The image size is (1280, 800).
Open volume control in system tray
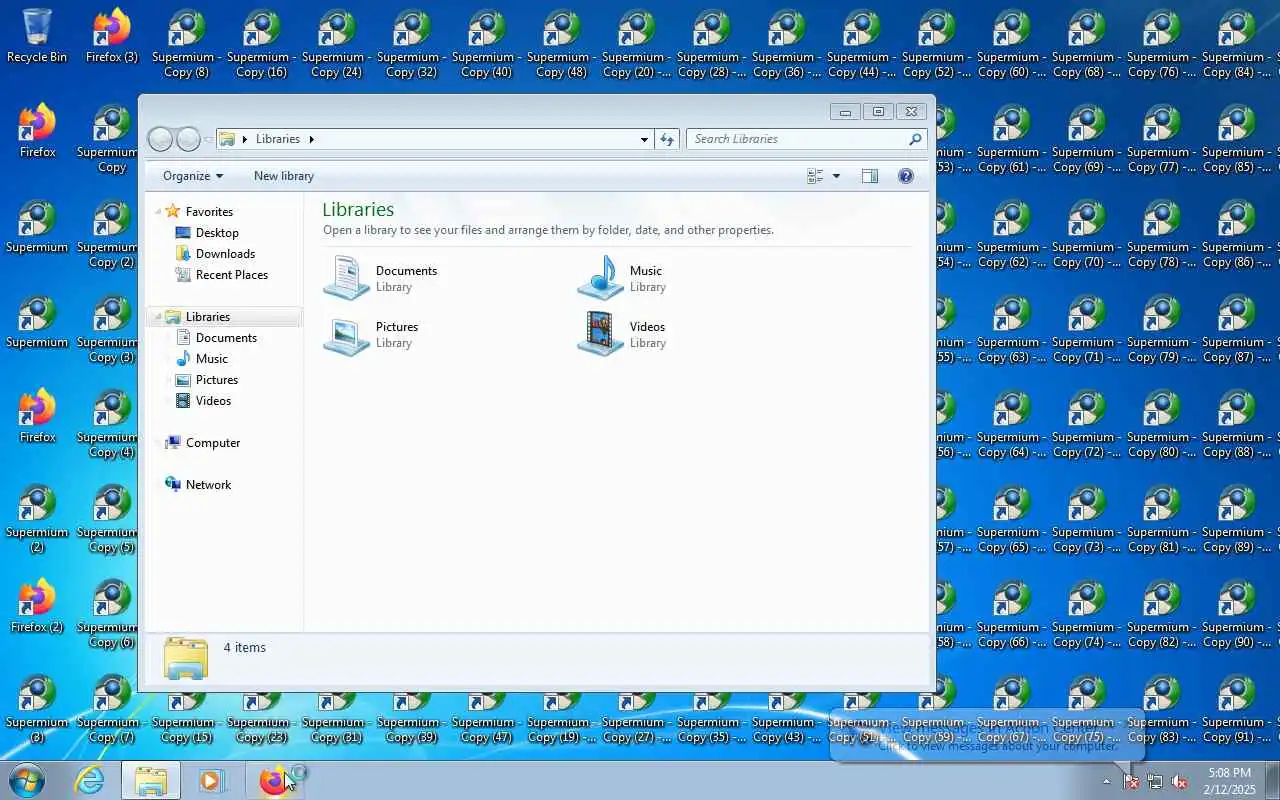(1179, 781)
